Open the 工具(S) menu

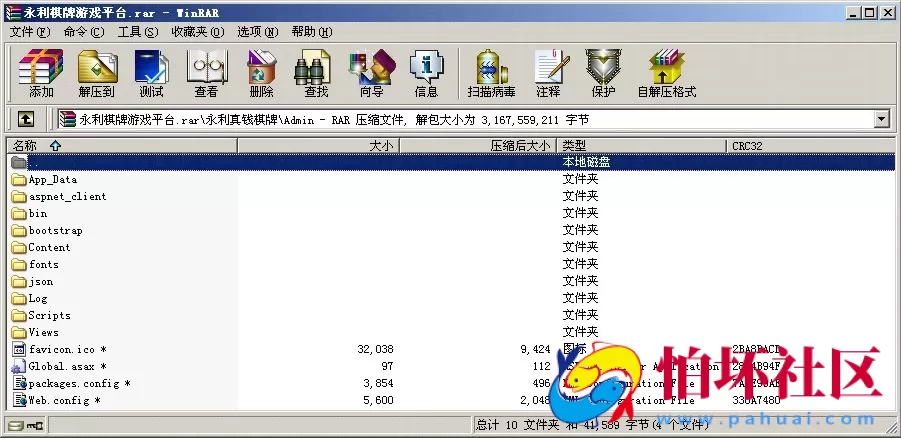(138, 32)
